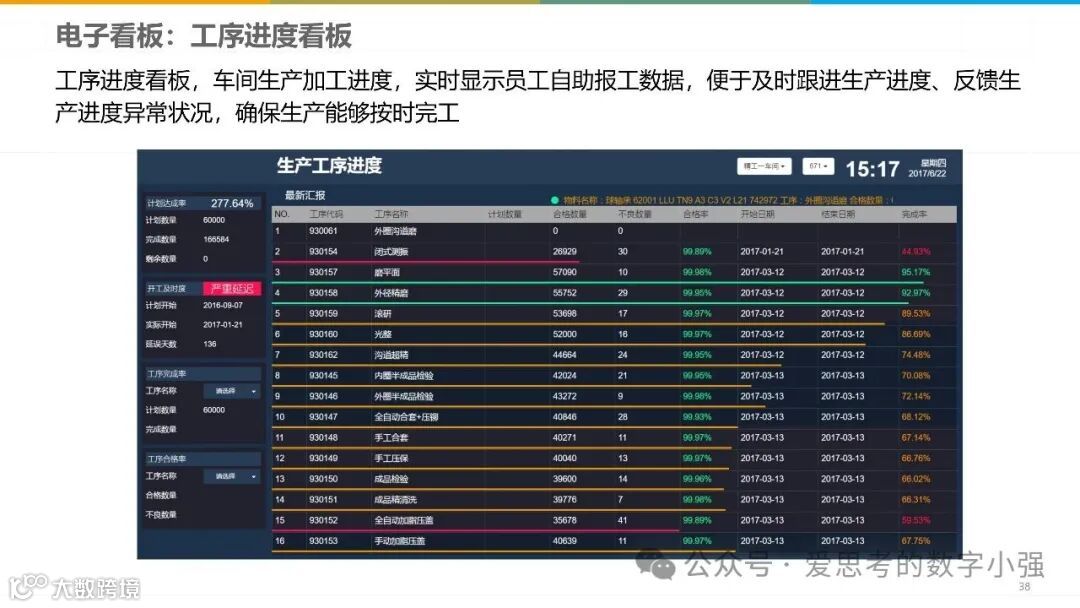Click the NO. column header
This screenshot has width=1080, height=608.
[x=282, y=214]
